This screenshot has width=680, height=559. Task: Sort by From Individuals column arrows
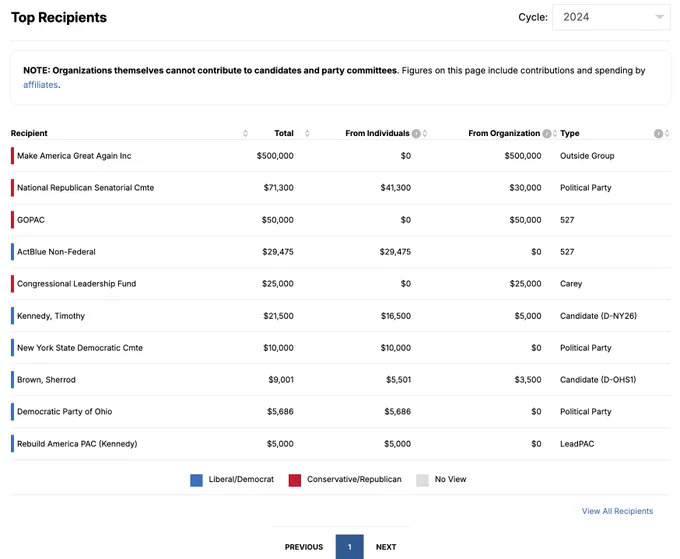(x=425, y=133)
